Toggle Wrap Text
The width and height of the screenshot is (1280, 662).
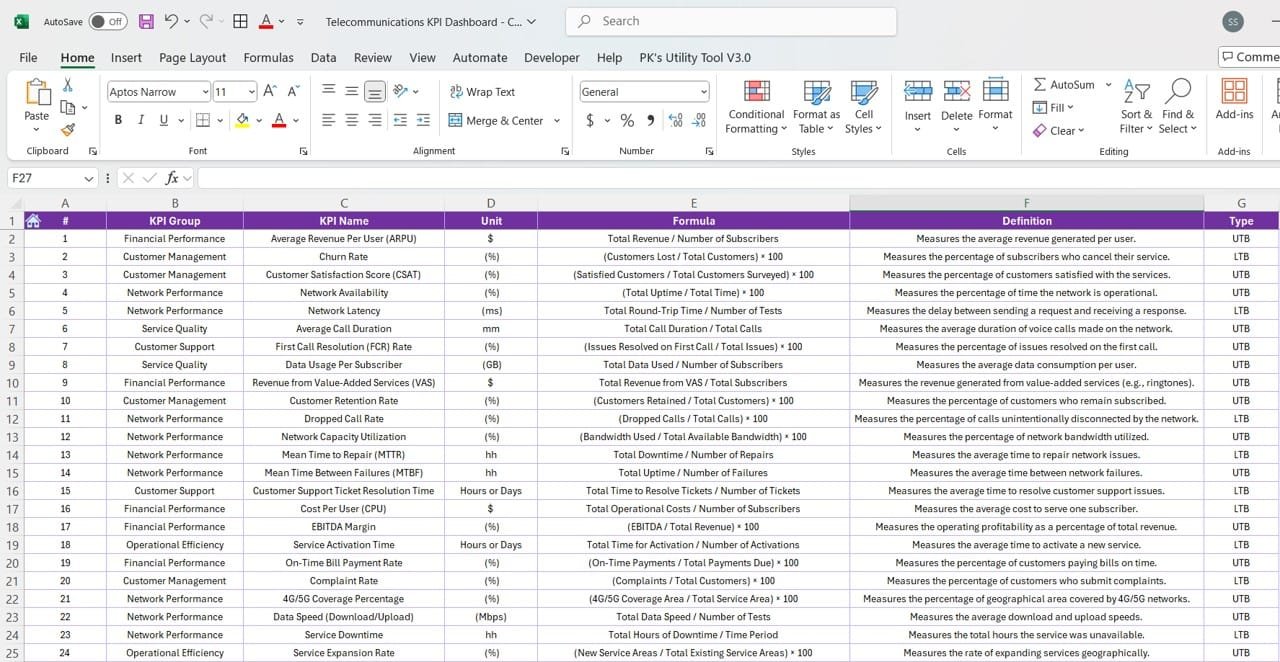pyautogui.click(x=482, y=91)
